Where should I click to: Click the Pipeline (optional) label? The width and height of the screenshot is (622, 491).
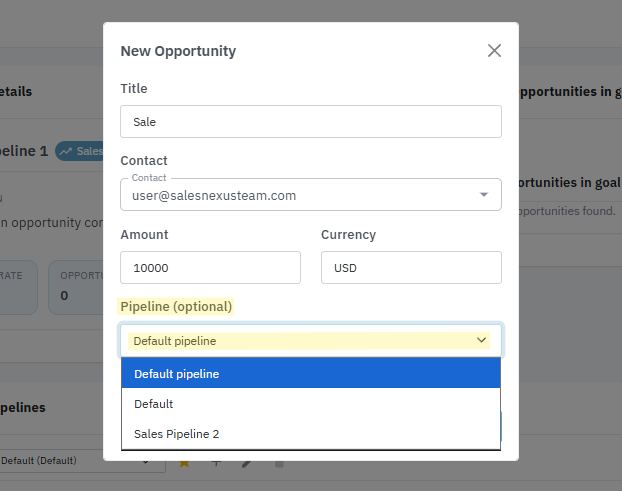176,306
